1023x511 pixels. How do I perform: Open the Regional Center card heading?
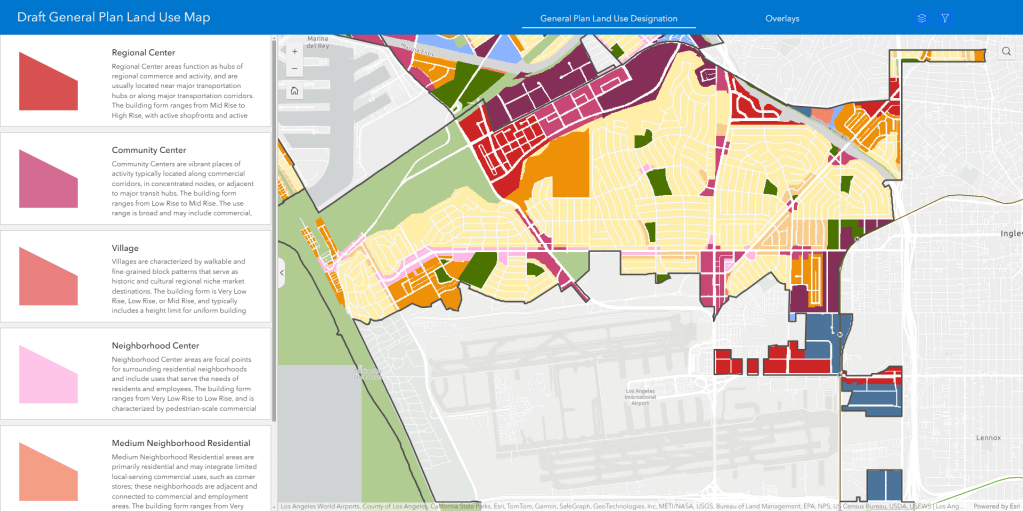click(143, 53)
